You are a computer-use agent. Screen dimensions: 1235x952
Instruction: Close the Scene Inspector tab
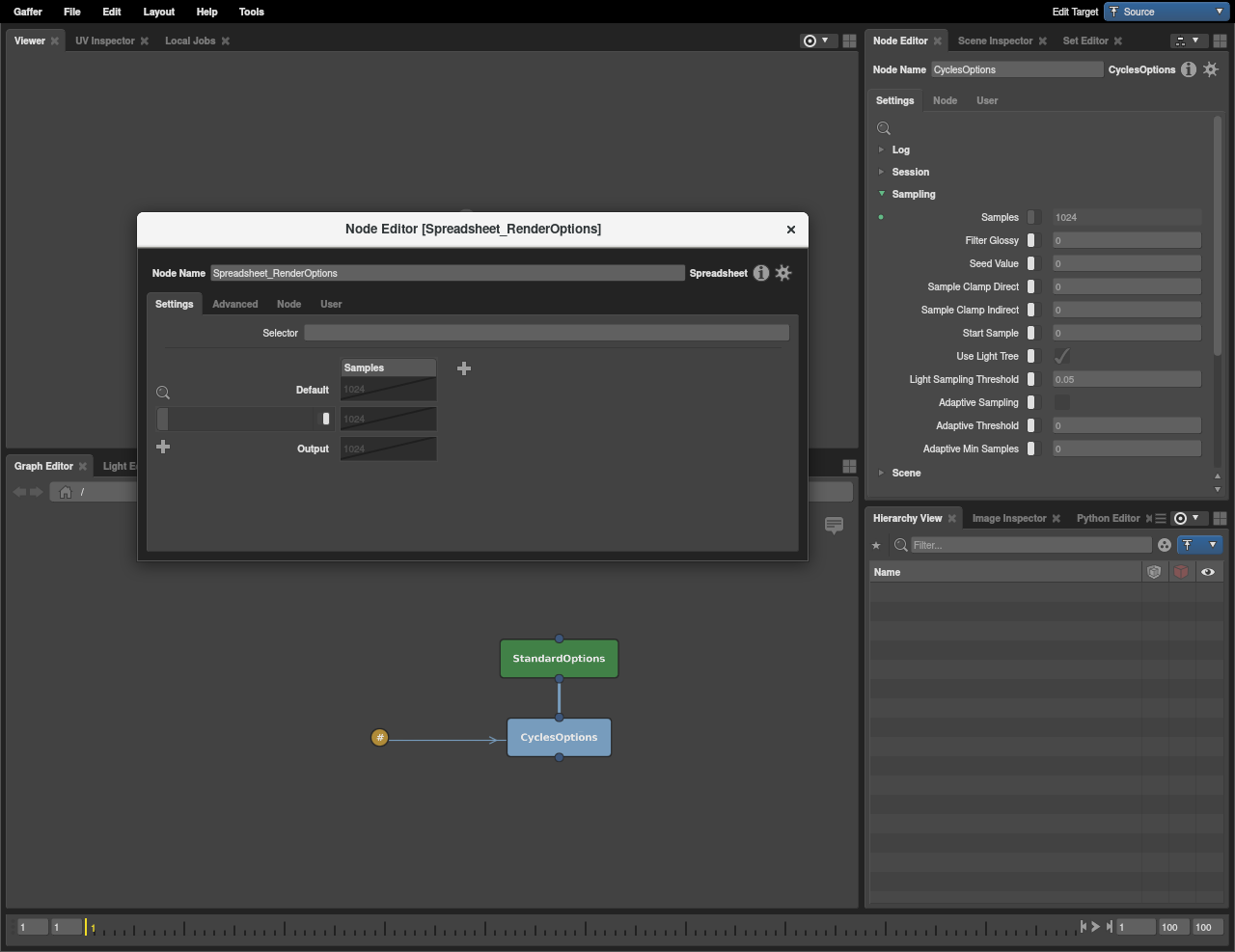coord(1042,41)
